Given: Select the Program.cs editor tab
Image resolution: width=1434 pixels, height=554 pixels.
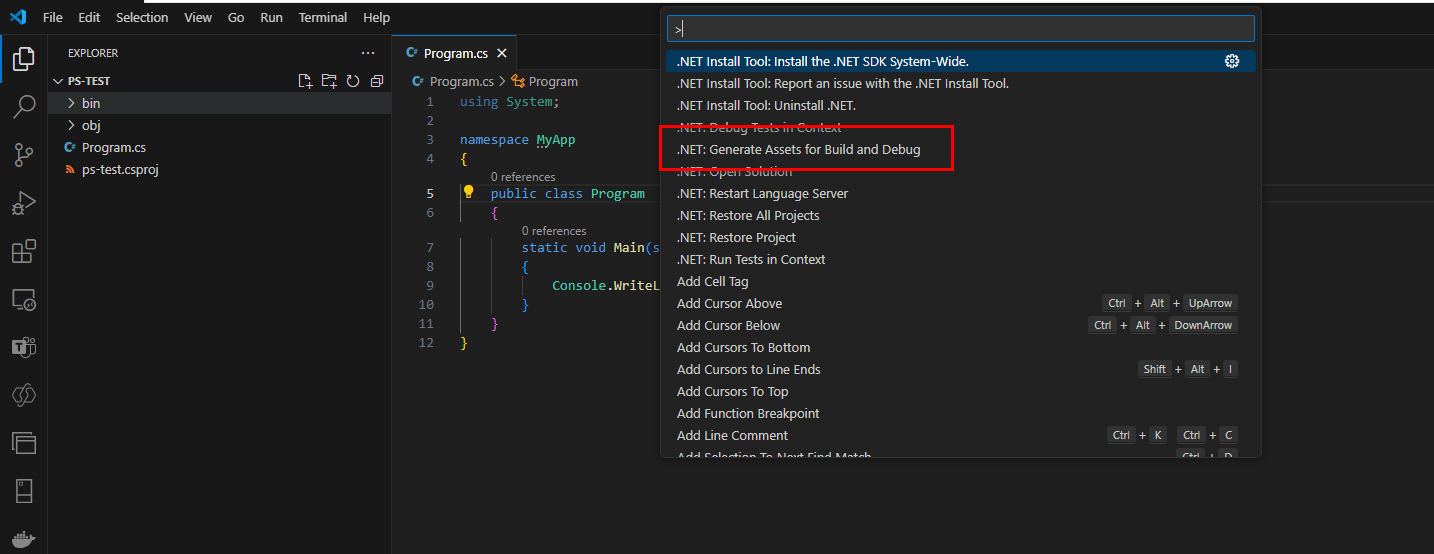Looking at the screenshot, I should pyautogui.click(x=456, y=53).
